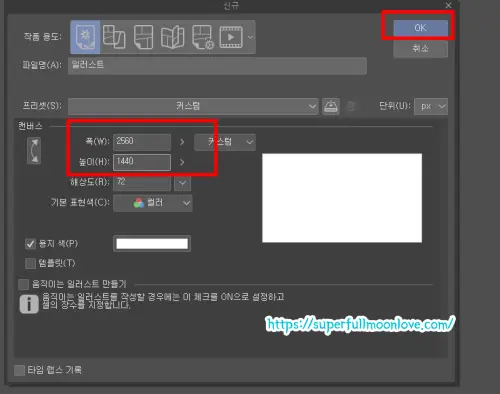
Task: Click the 높이(H) height input field
Action: click(142, 162)
